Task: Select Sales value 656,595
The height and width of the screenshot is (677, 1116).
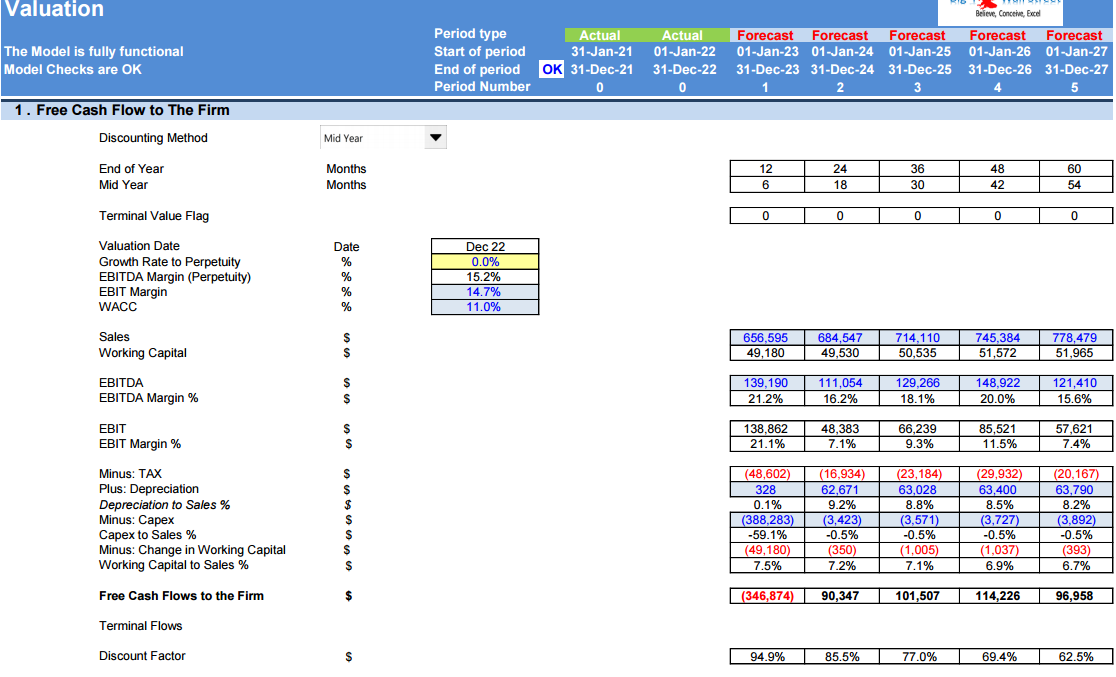Action: (767, 337)
